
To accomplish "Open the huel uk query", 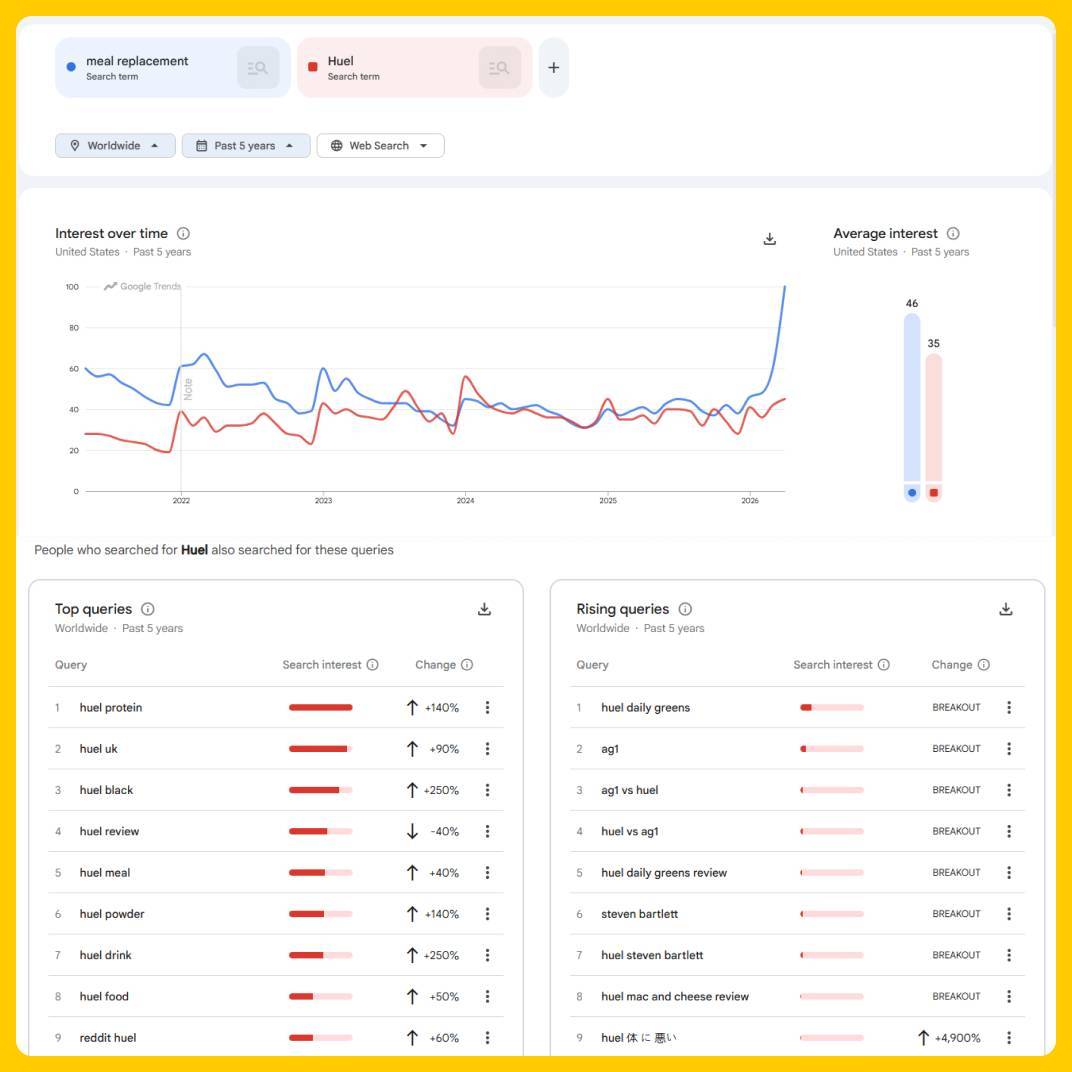I will tap(98, 749).
